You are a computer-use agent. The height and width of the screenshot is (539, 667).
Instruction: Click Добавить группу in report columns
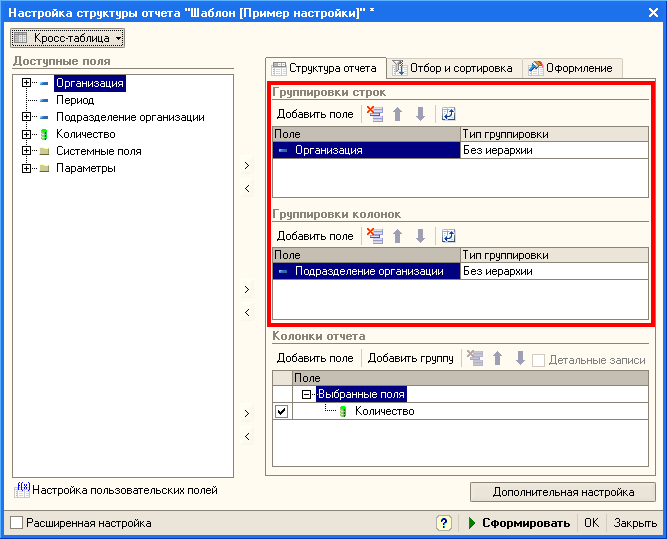(410, 358)
